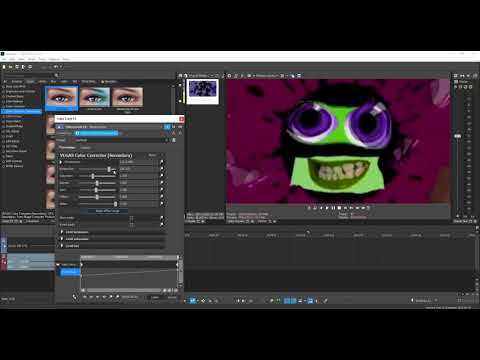Open the View menu
Image resolution: width=480 pixels, height=360 pixels.
(x=21, y=59)
